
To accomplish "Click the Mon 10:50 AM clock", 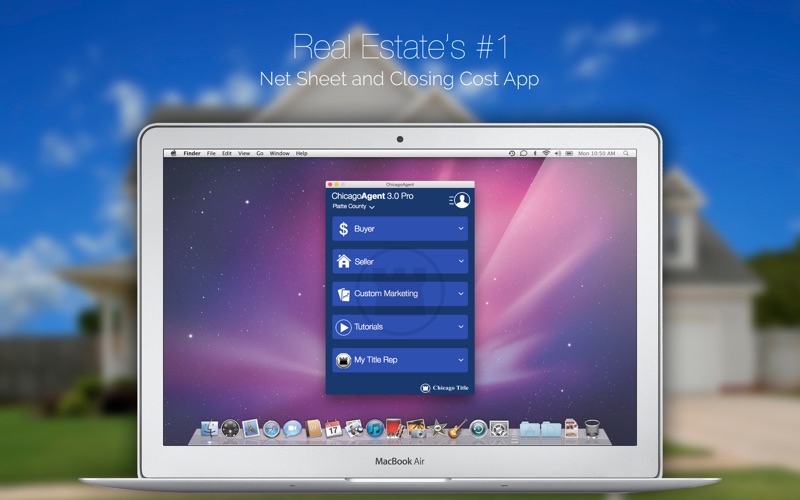I will pyautogui.click(x=596, y=153).
